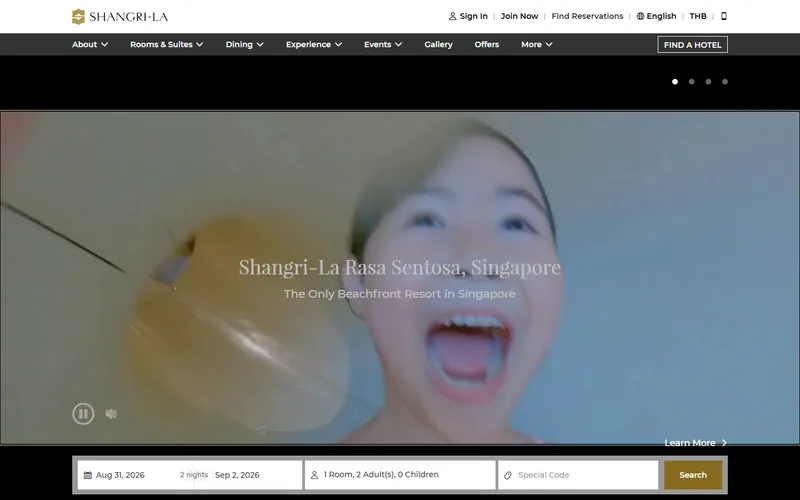The width and height of the screenshot is (800, 500).
Task: Toggle the video mute speaker icon
Action: point(111,414)
